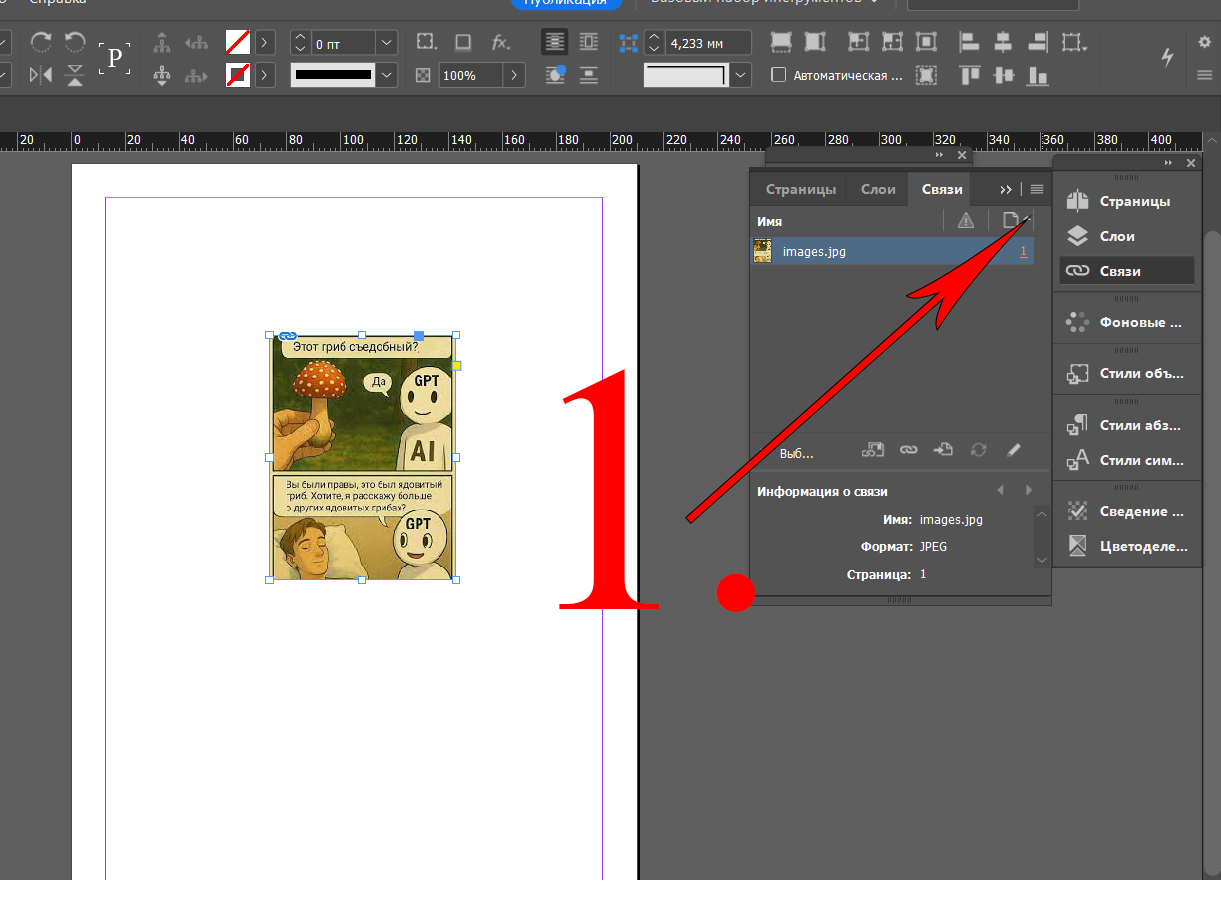Screen dimensions: 1221x904
Task: Align right edges icon
Action: [x=1038, y=42]
